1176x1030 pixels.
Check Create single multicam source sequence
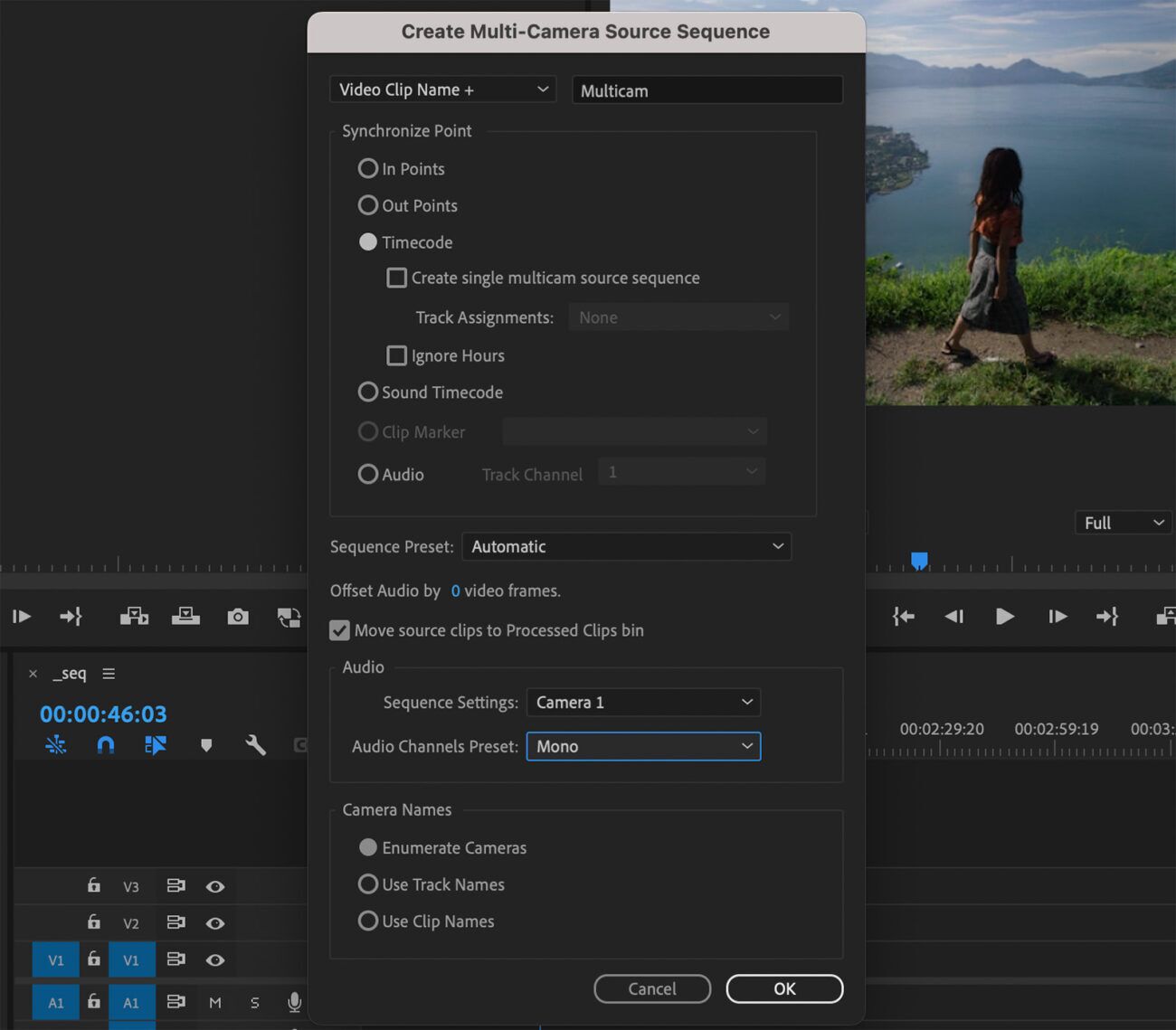pos(396,278)
